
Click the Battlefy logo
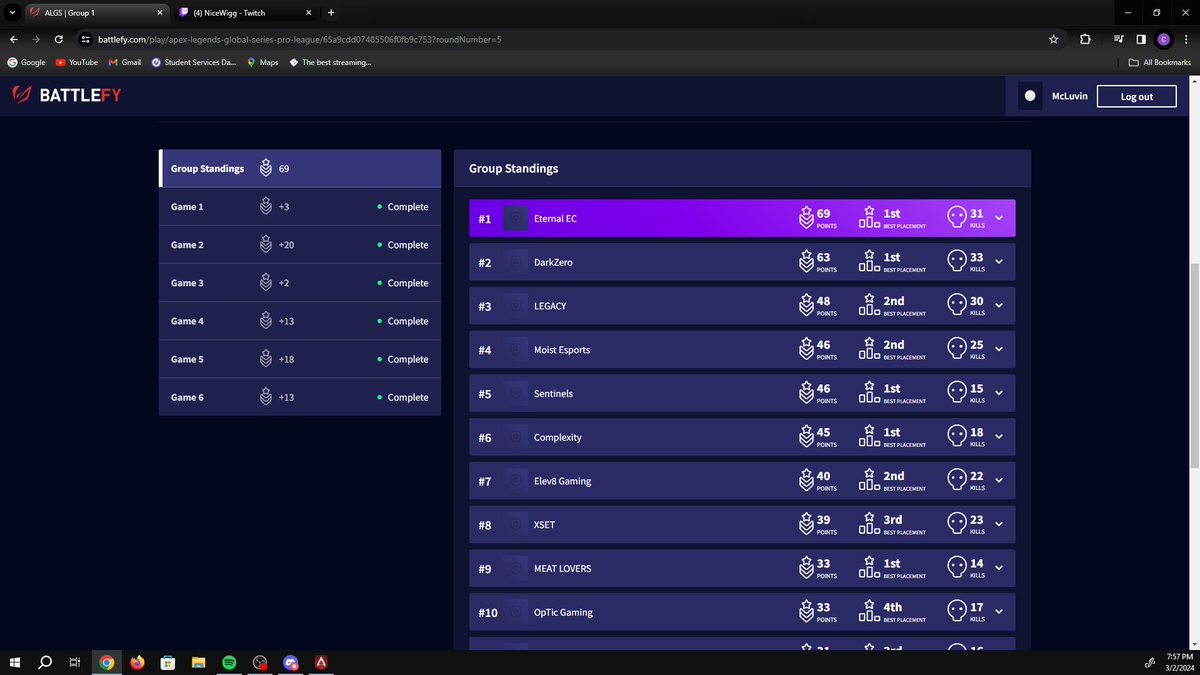pos(67,96)
